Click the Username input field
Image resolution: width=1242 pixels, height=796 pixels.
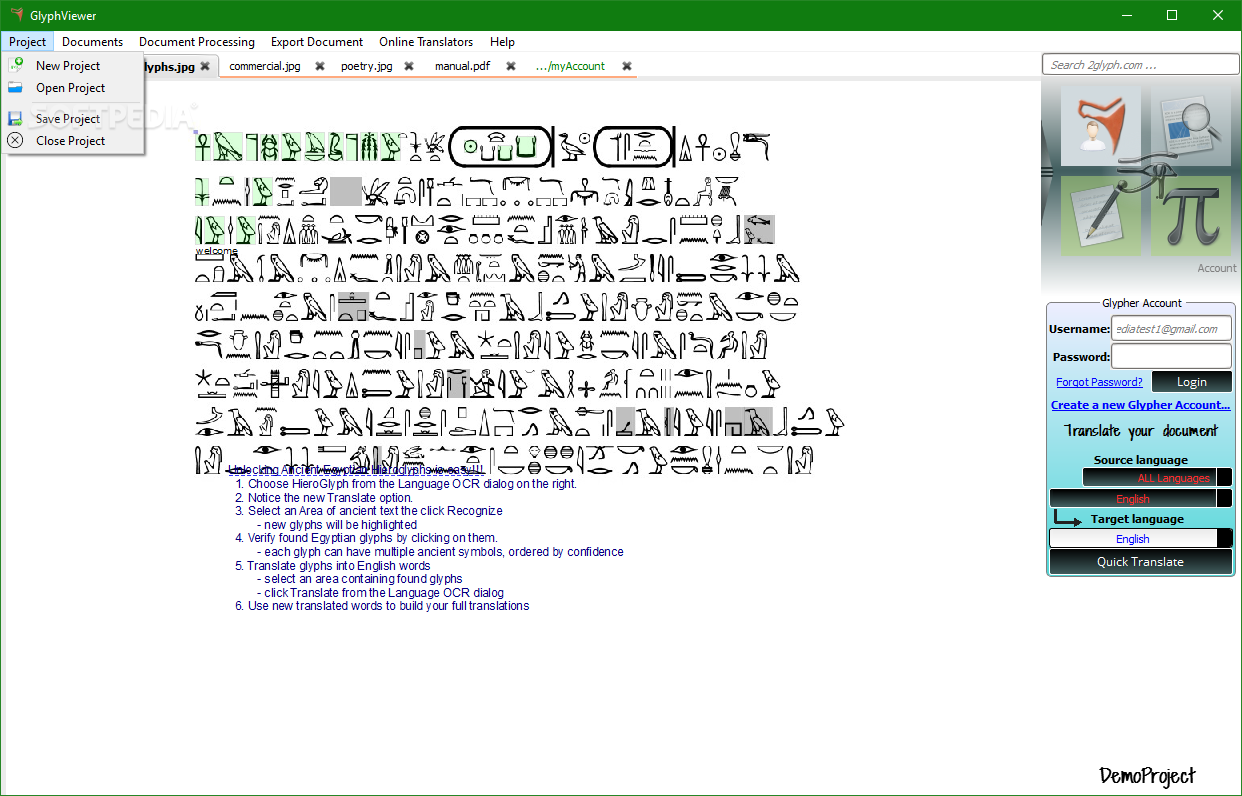1171,328
